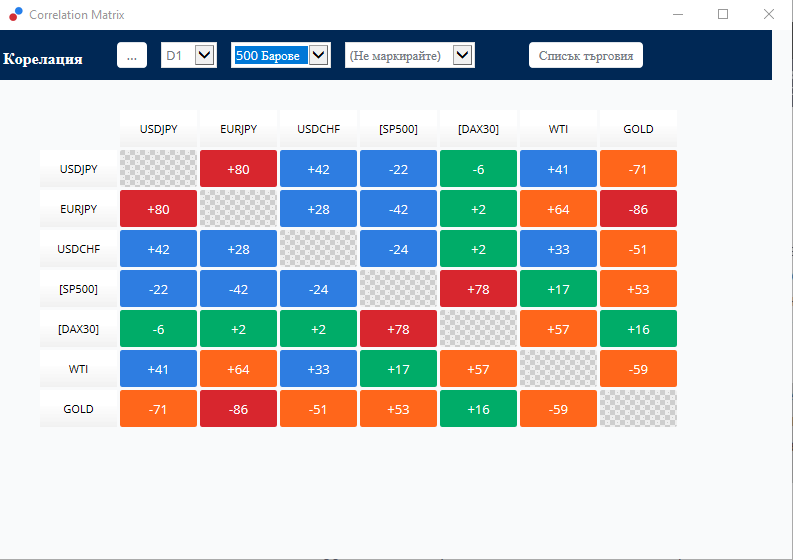The height and width of the screenshot is (560, 793).
Task: Click +78 cell in [SP500] row
Action: tap(478, 289)
